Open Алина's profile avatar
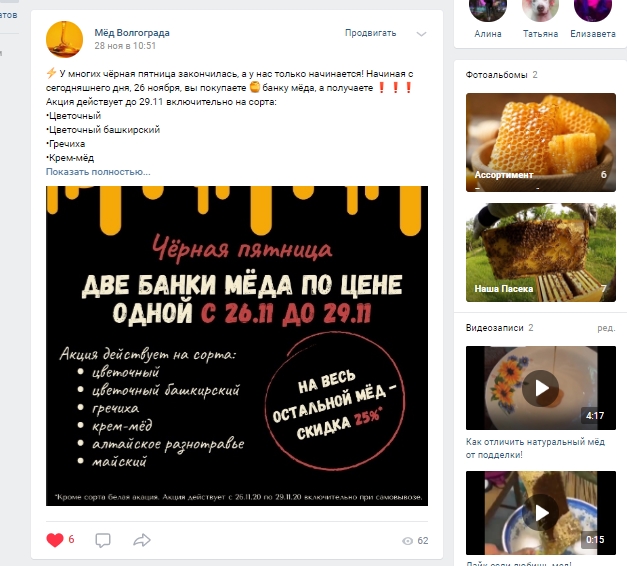The image size is (627, 566). (488, 10)
